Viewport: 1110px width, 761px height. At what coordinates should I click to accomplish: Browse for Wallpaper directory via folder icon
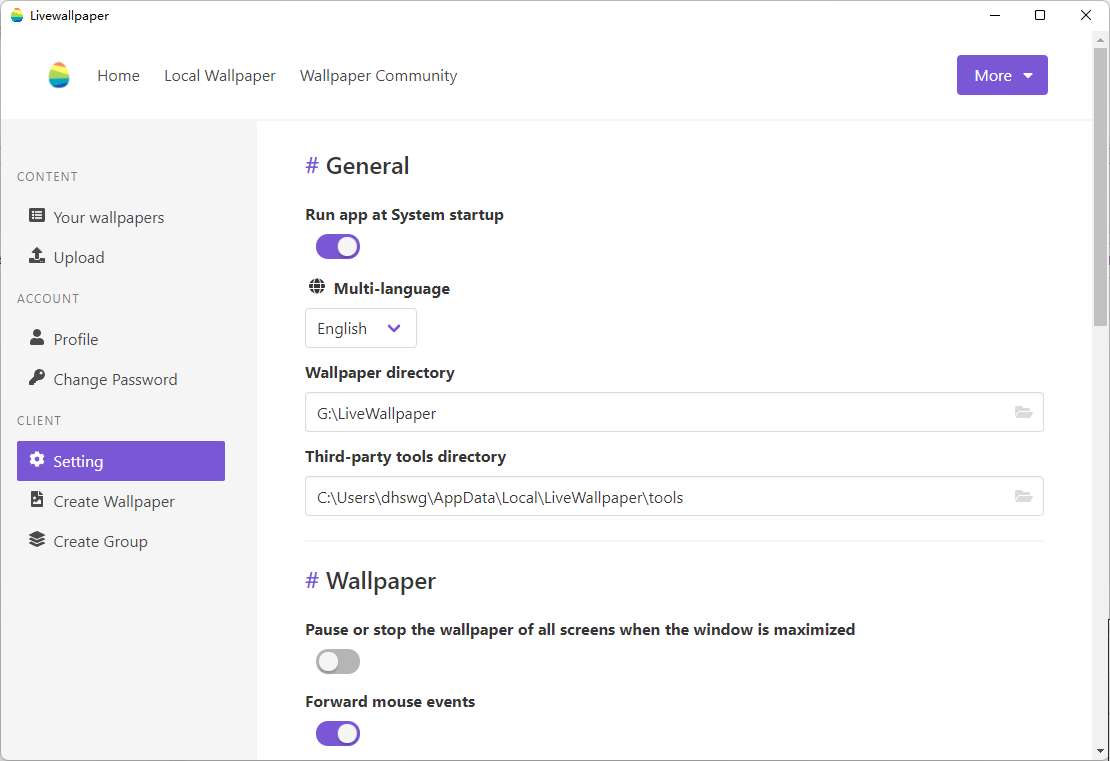(x=1023, y=412)
